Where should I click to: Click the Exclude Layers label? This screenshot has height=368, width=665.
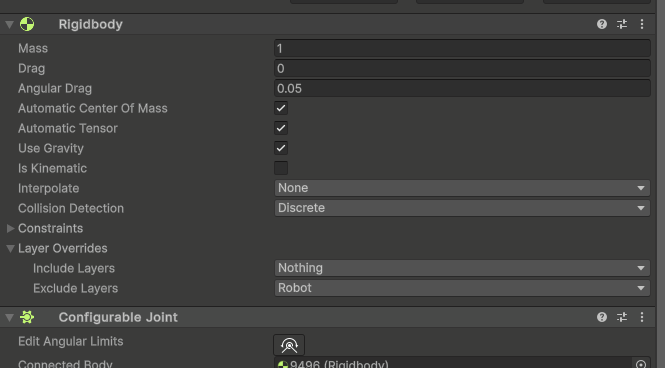click(x=75, y=288)
